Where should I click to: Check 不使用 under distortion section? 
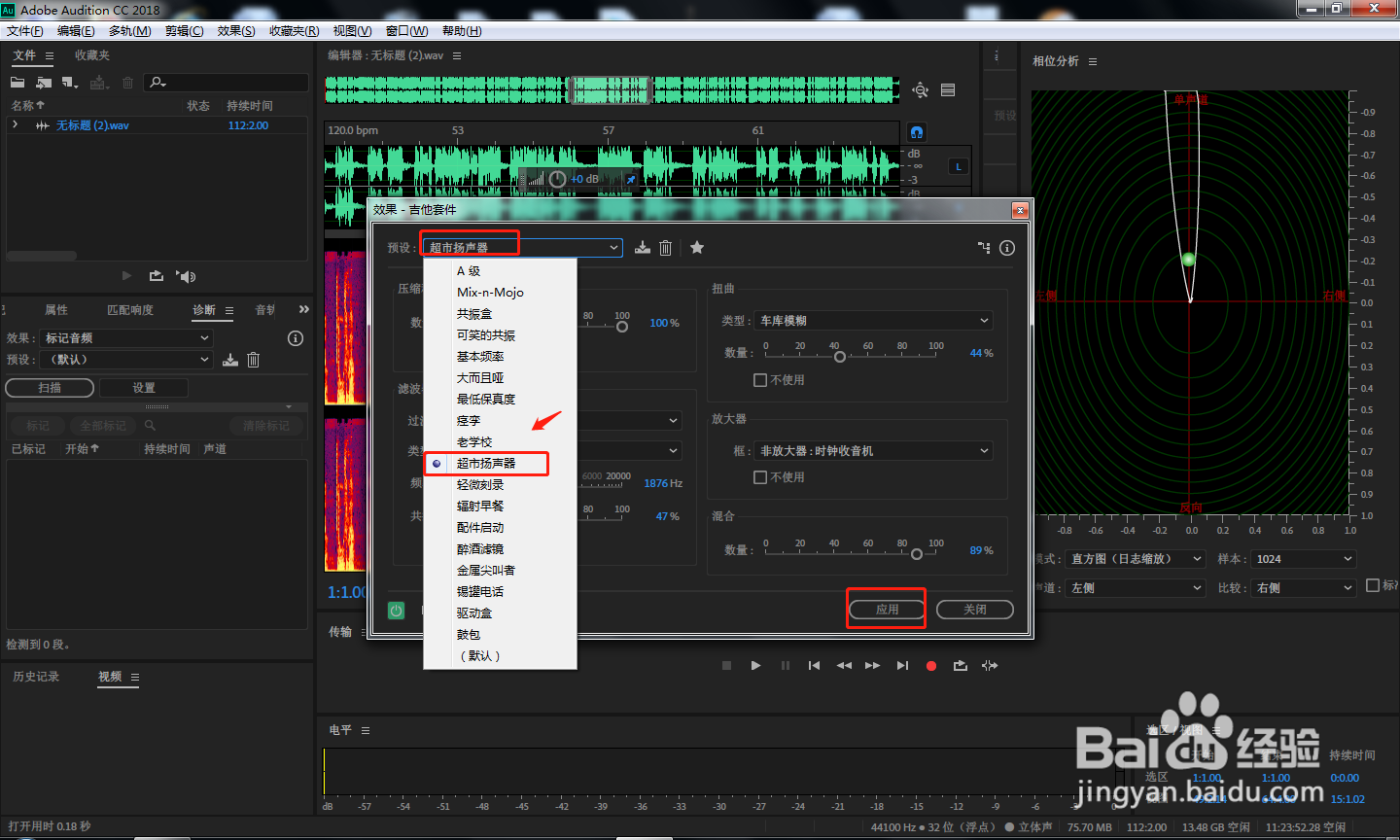tap(760, 380)
